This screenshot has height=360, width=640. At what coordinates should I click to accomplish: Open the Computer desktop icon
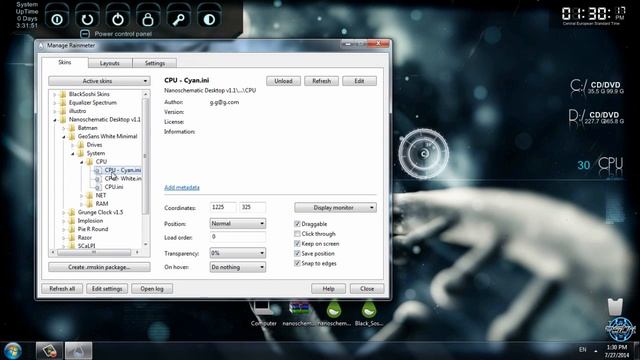coord(263,313)
